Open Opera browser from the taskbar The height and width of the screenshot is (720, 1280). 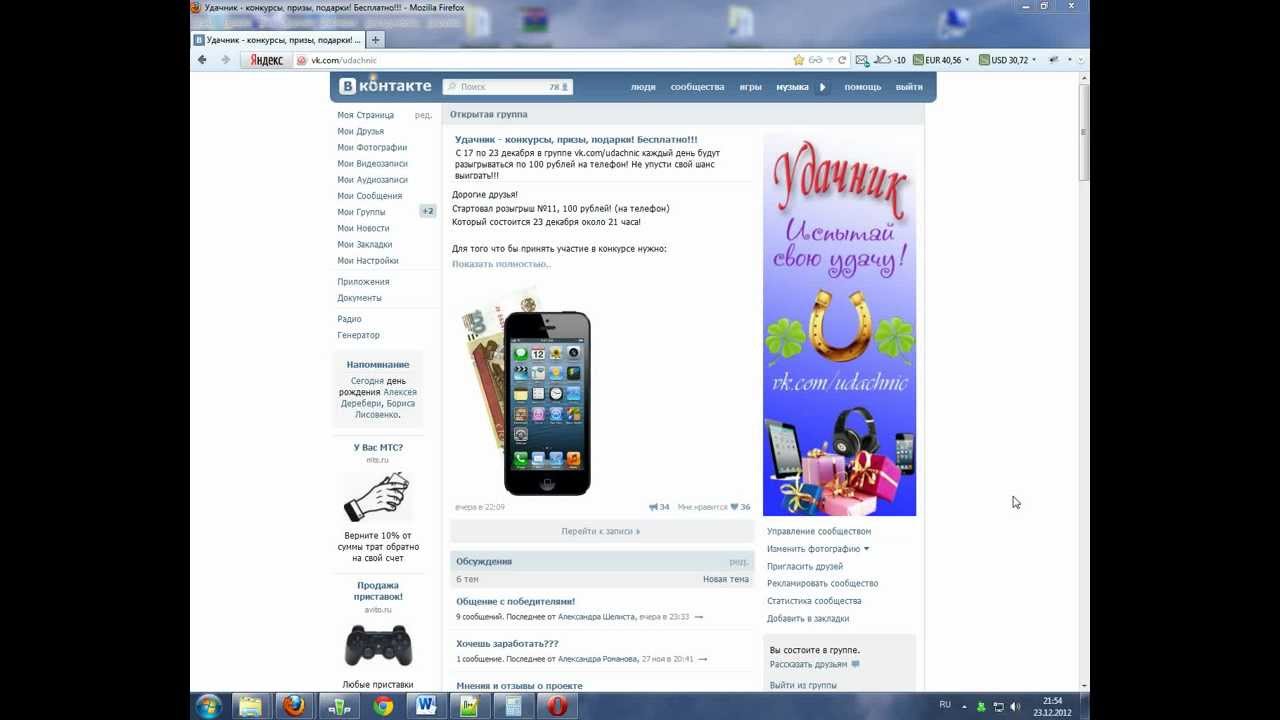(558, 706)
